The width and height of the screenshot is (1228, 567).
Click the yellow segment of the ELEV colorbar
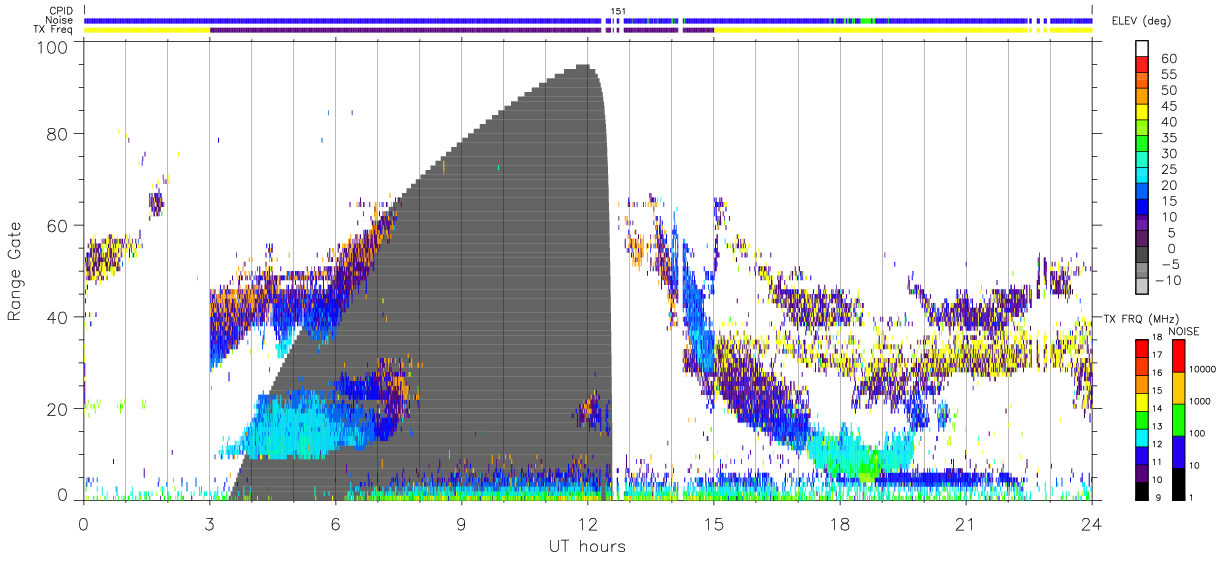click(1141, 114)
